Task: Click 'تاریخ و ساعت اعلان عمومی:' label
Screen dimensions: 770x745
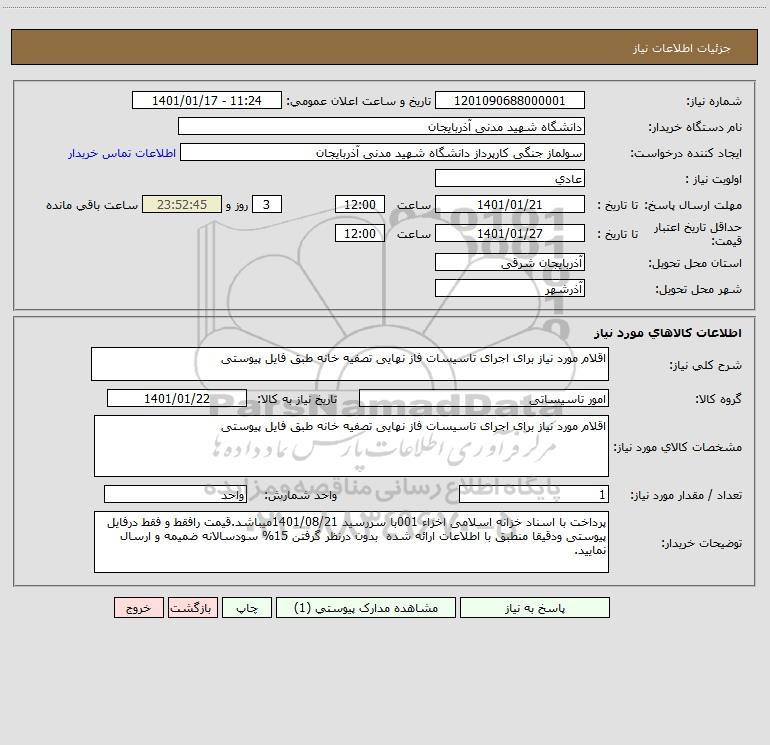Action: [358, 101]
